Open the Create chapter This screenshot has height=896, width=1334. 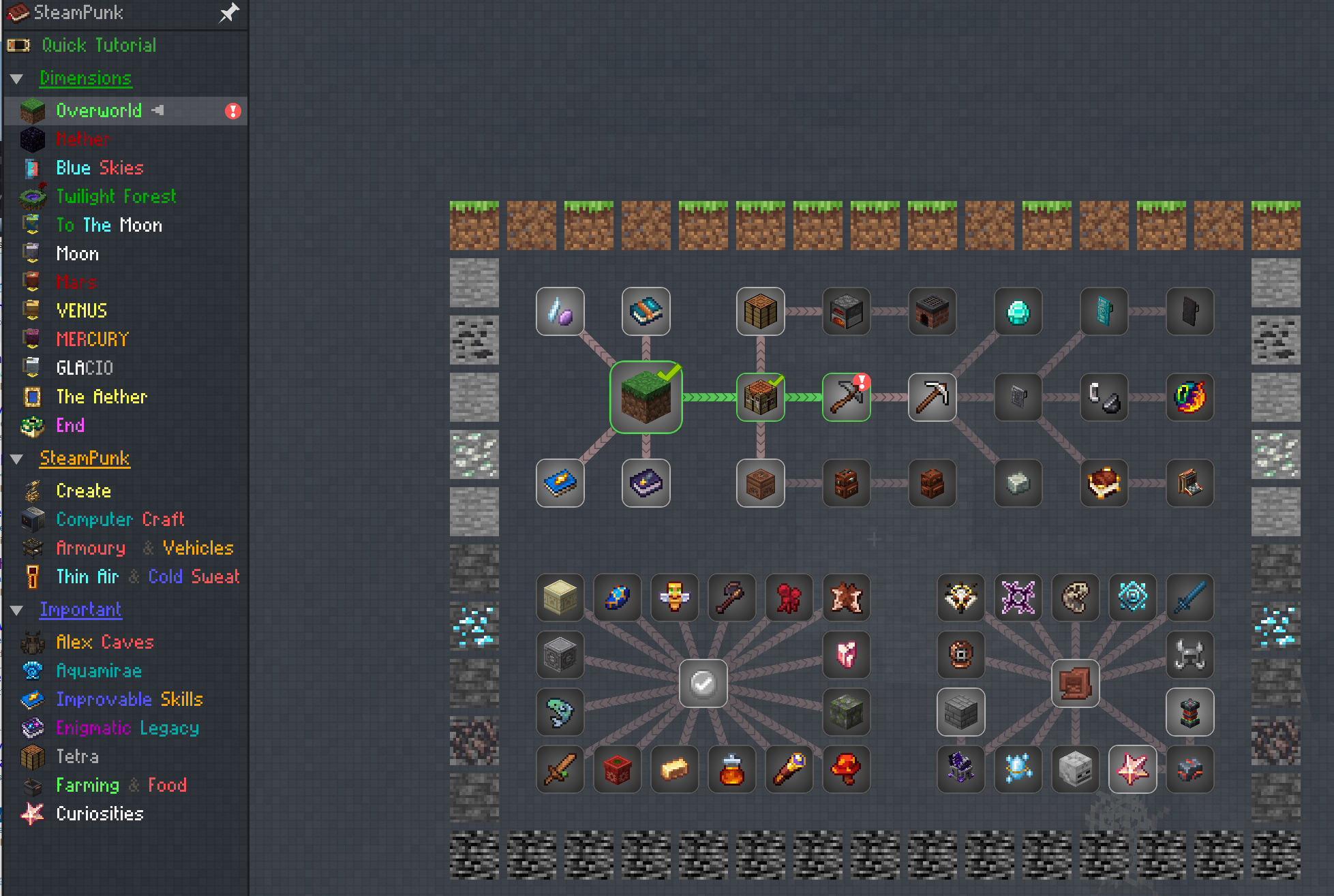coord(83,491)
